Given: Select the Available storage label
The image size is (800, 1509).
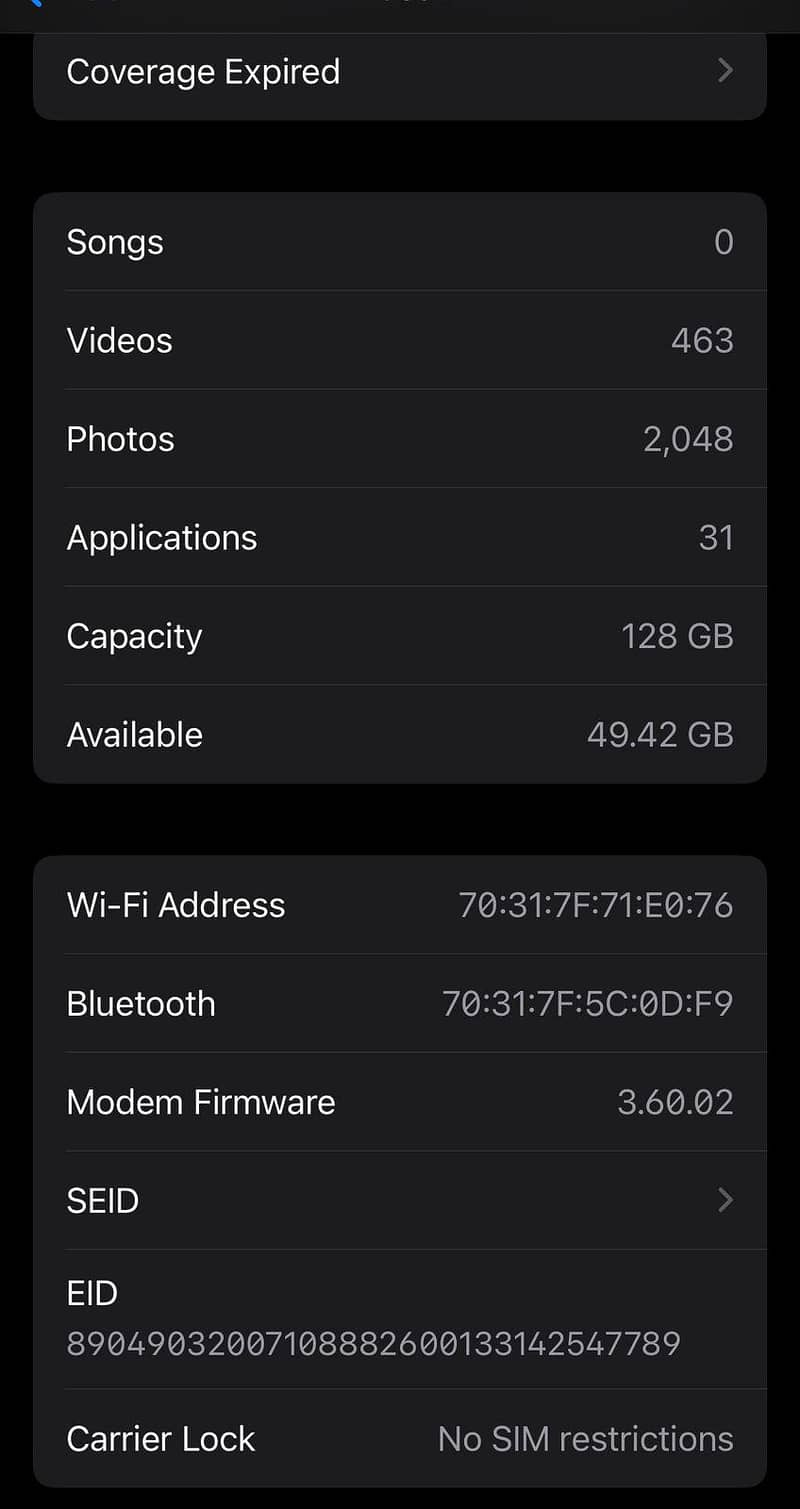Looking at the screenshot, I should (134, 735).
